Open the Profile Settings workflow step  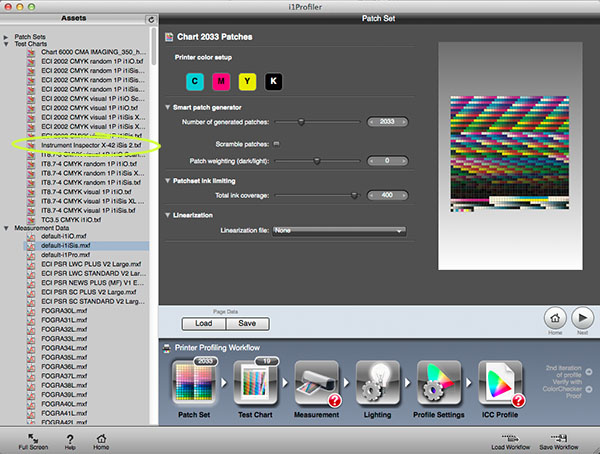[x=439, y=383]
